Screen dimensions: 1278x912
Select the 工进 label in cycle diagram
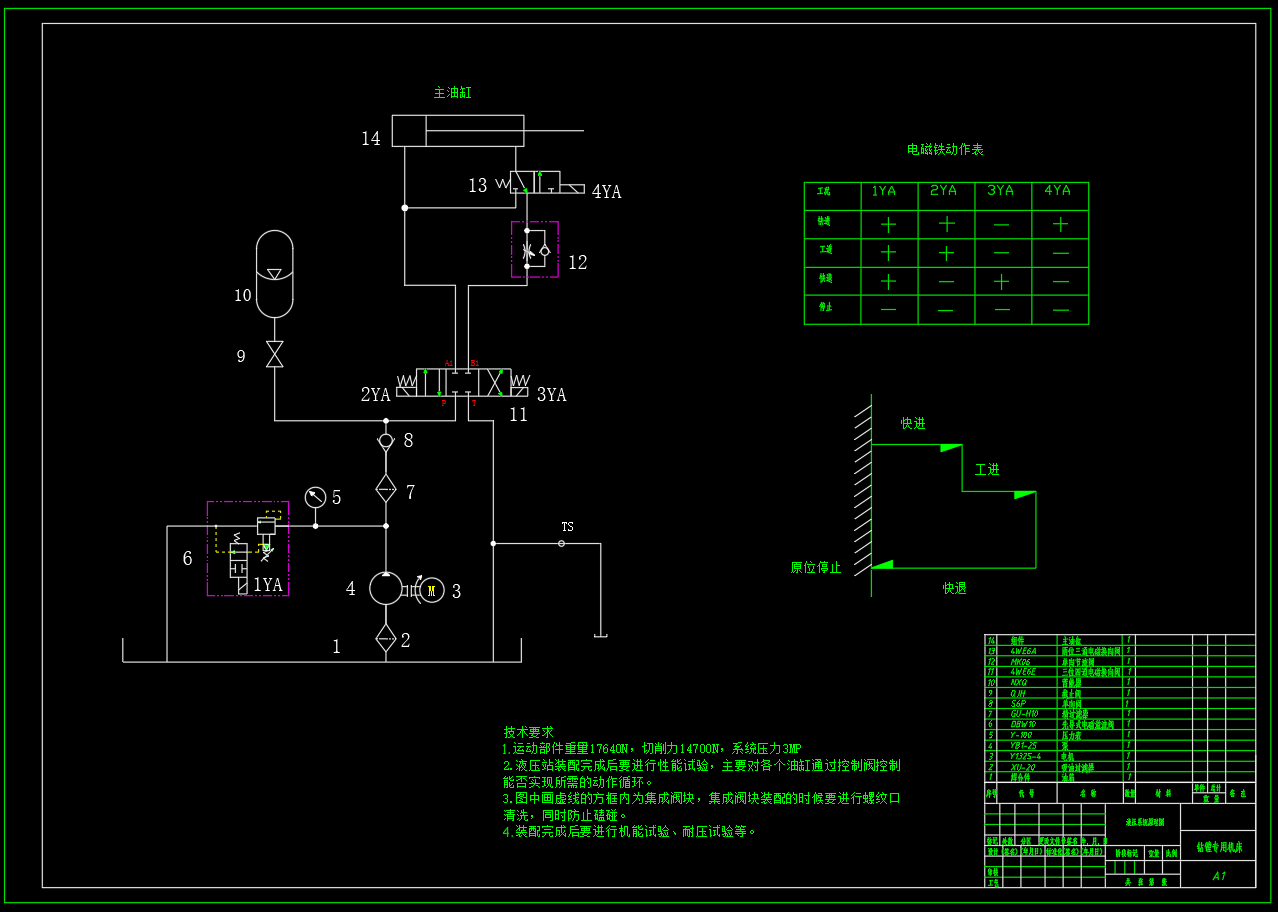[x=987, y=469]
